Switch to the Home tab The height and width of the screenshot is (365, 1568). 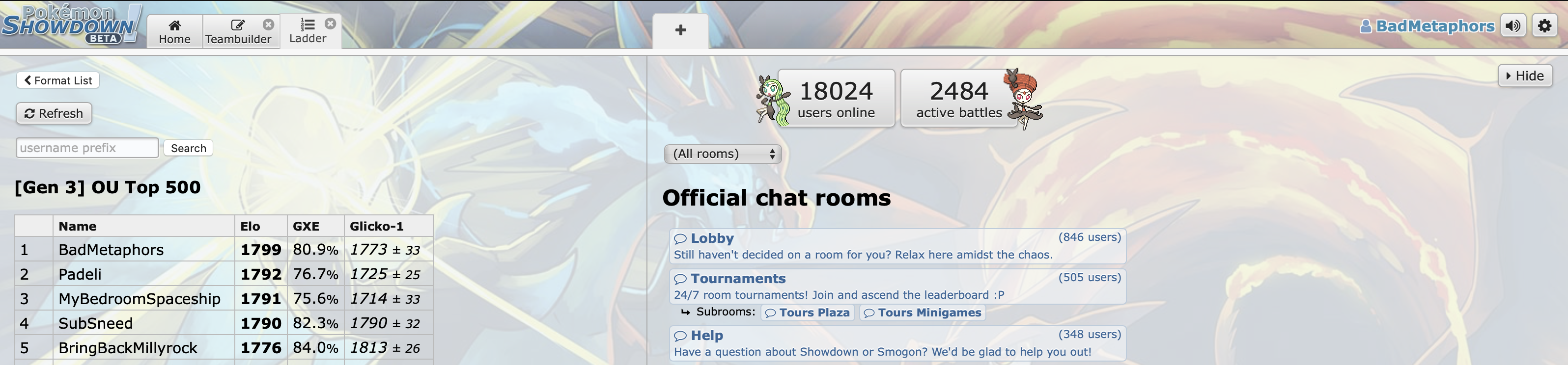pos(175,31)
